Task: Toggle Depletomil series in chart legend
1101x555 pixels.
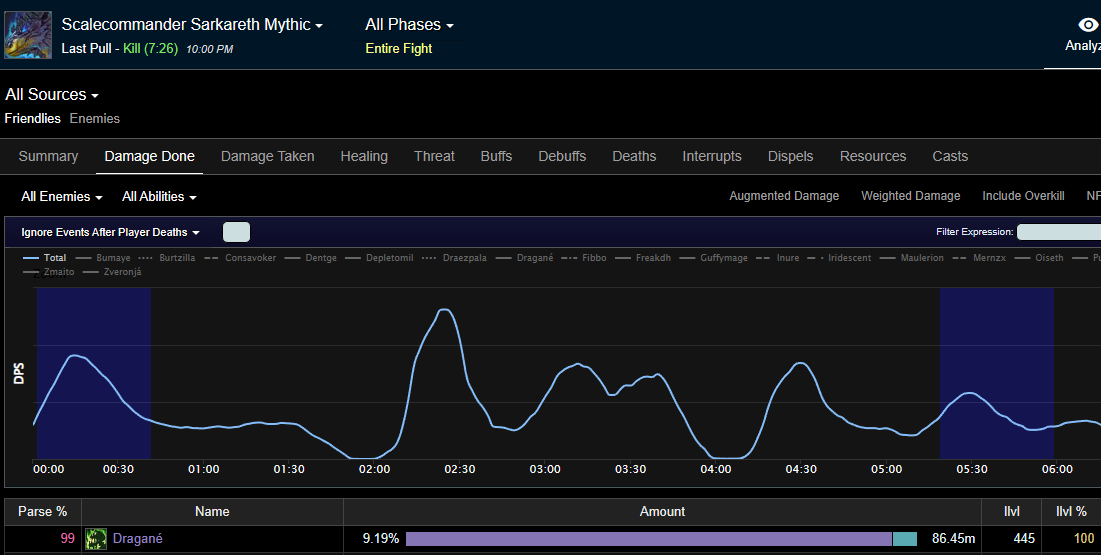Action: coord(379,258)
